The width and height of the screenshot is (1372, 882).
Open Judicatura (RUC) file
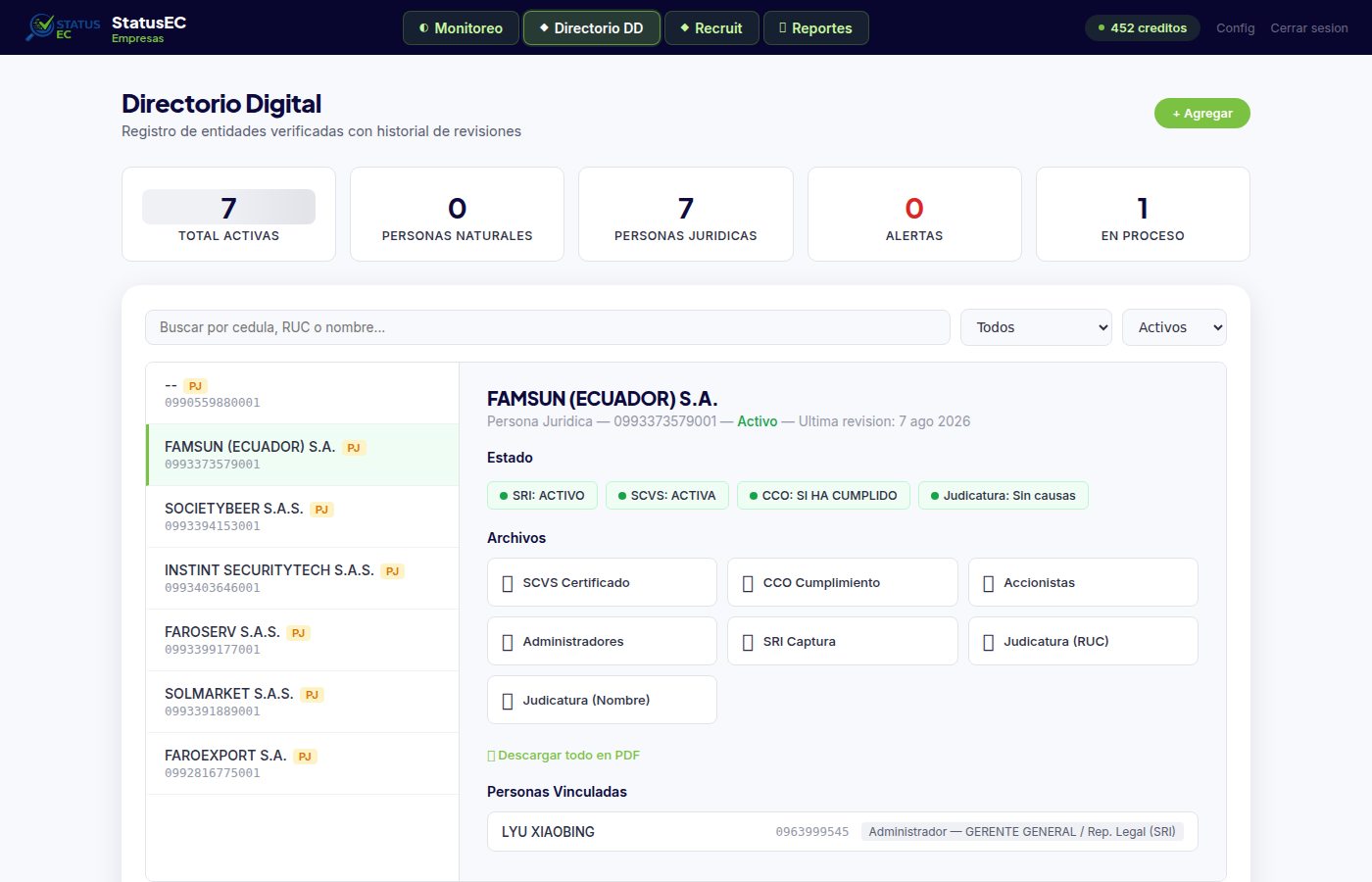[x=1083, y=641]
